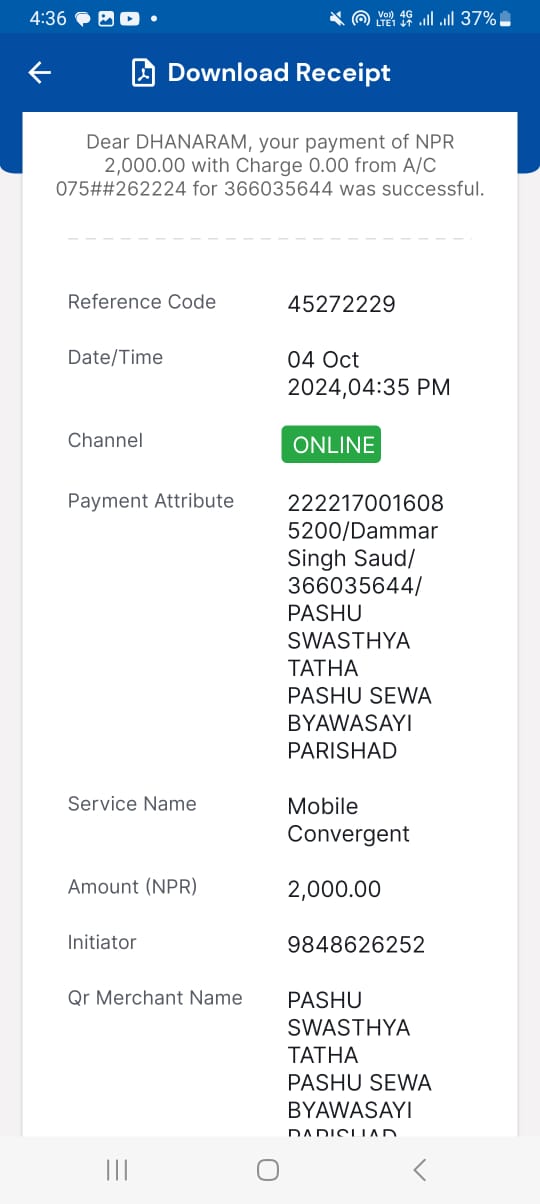
Task: Tap the gallery image notification icon
Action: click(x=107, y=18)
